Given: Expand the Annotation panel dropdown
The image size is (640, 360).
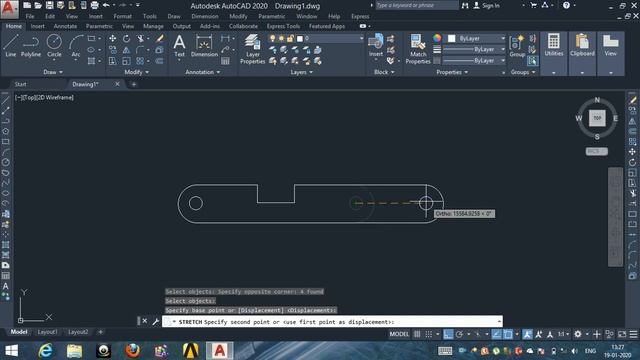Looking at the screenshot, I should tap(203, 72).
